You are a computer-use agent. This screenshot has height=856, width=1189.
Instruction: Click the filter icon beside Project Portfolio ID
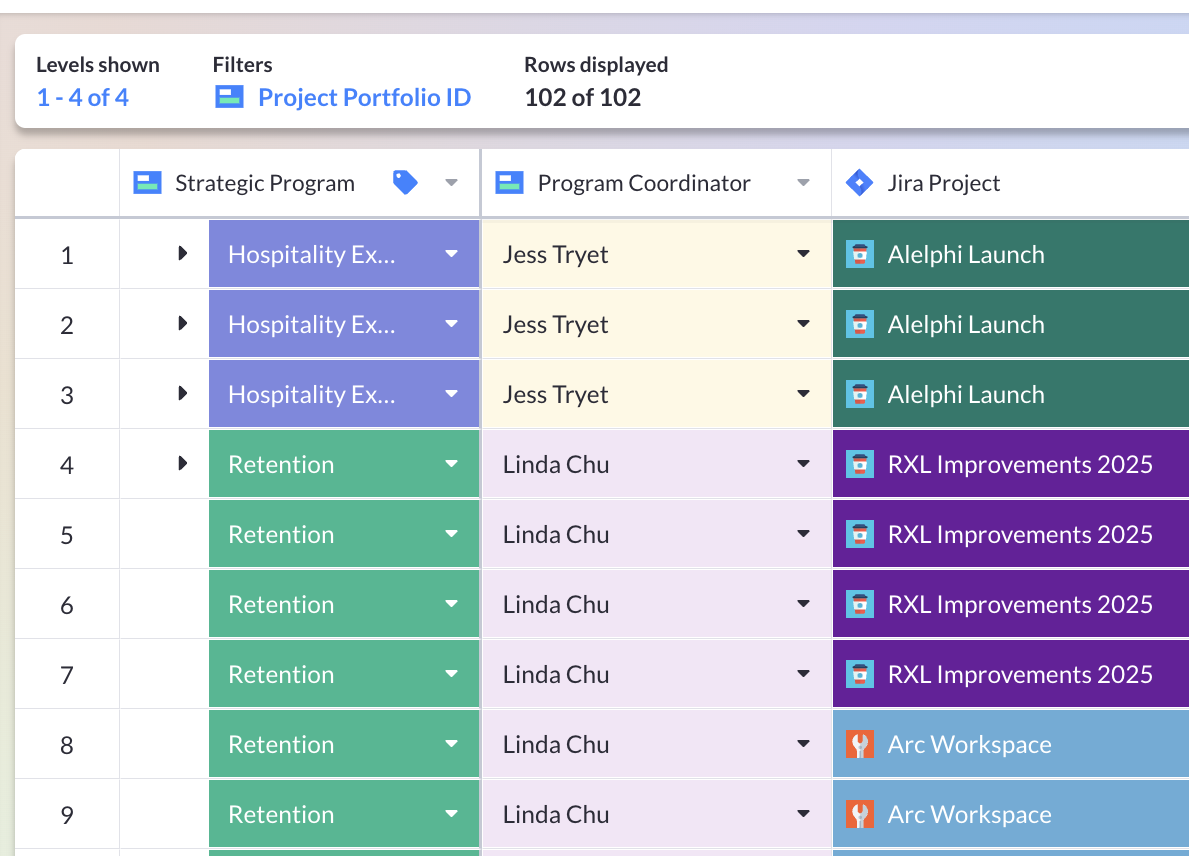[230, 97]
